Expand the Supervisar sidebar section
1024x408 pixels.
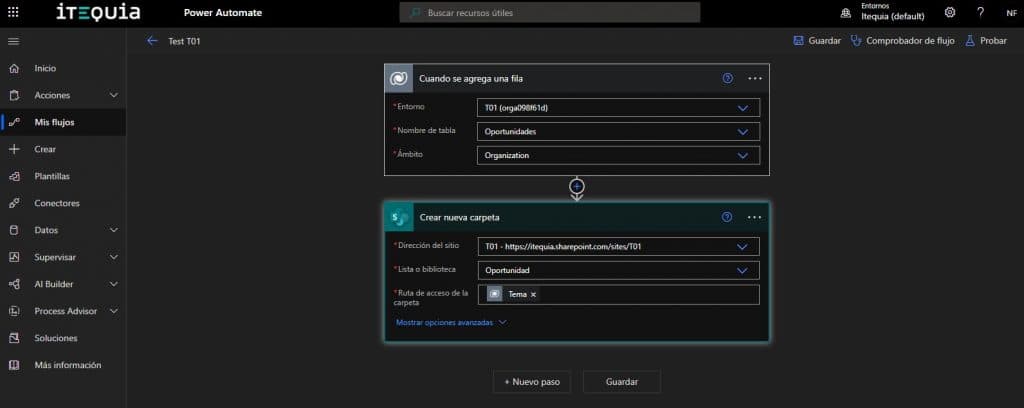(114, 257)
